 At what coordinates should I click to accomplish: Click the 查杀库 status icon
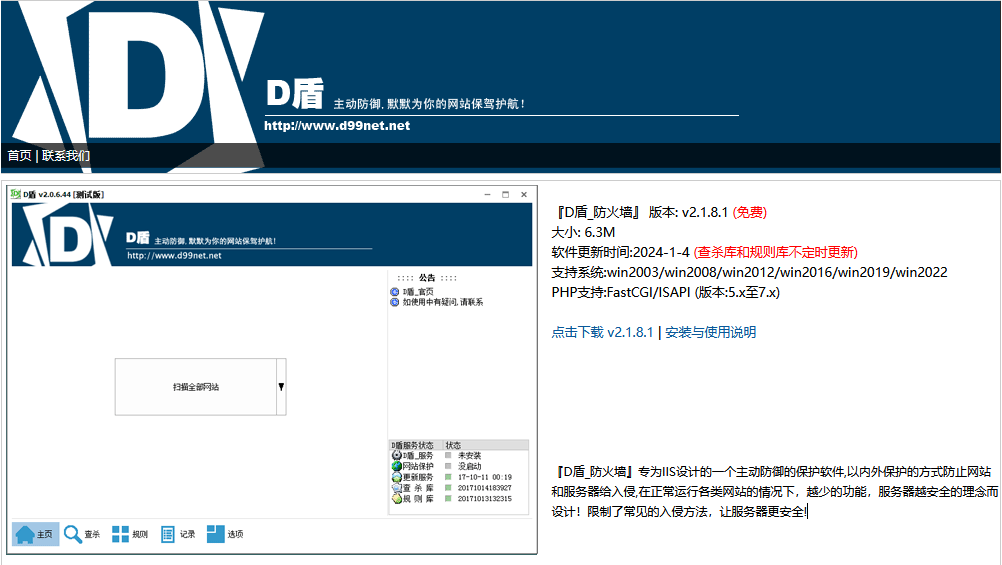tap(396, 488)
